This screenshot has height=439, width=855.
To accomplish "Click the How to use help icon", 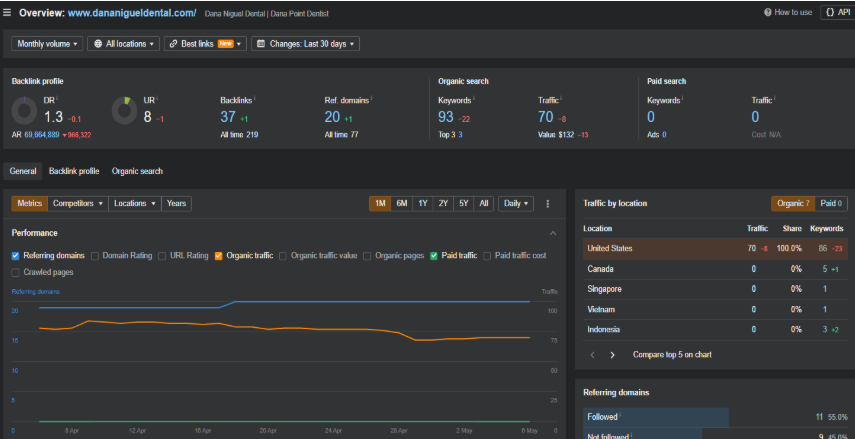I will pos(768,12).
